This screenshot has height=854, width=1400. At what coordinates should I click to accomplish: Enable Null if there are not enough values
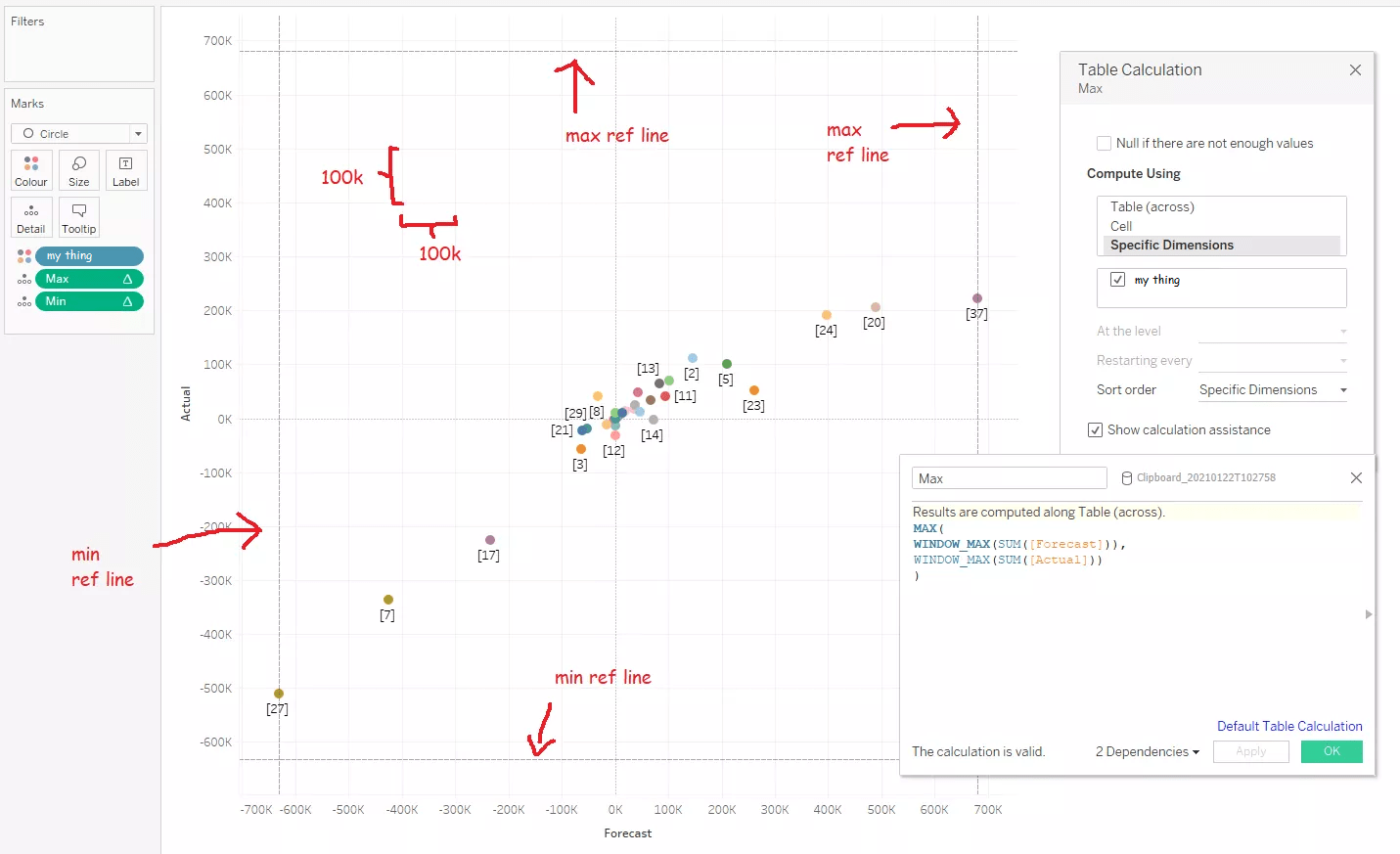point(1105,143)
